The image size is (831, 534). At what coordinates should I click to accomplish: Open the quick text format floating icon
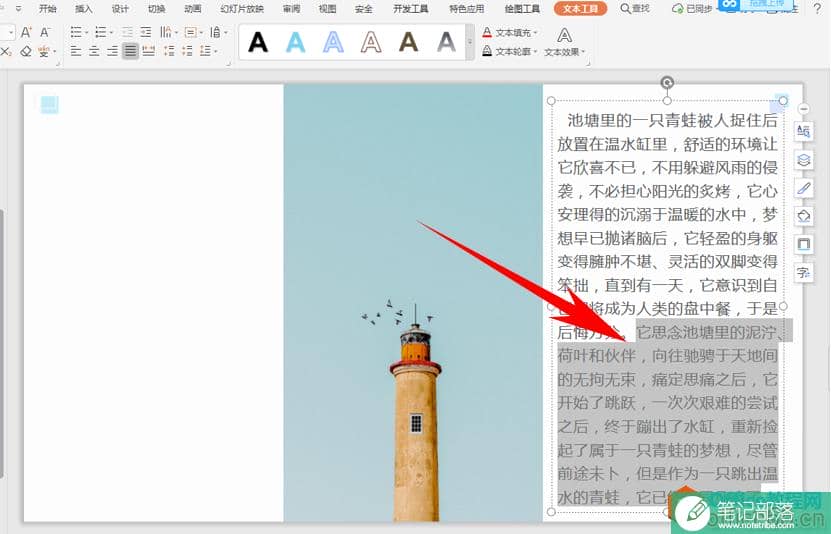tap(804, 131)
